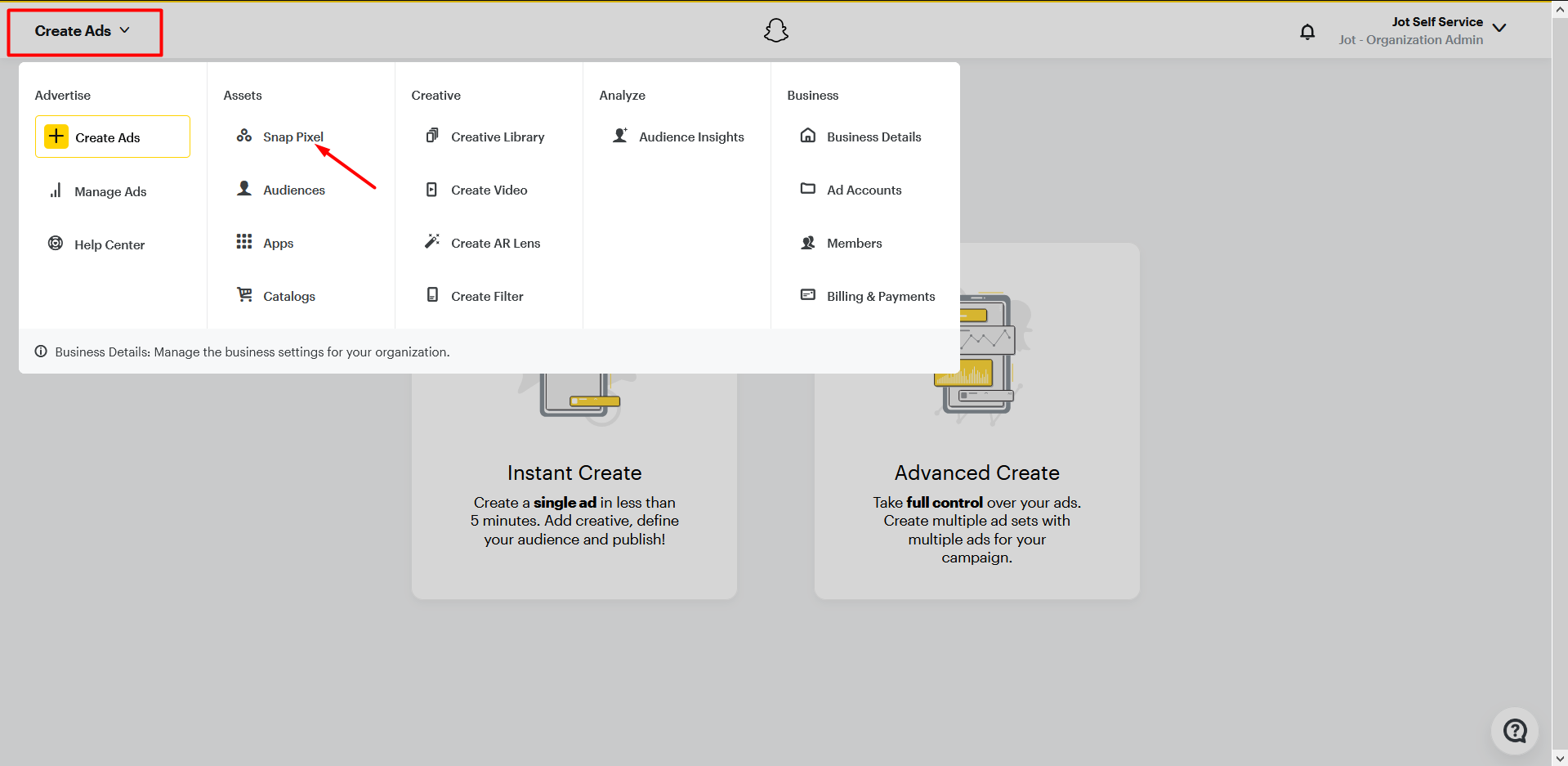
Task: Select Create Ads menu entry
Action: click(x=113, y=137)
